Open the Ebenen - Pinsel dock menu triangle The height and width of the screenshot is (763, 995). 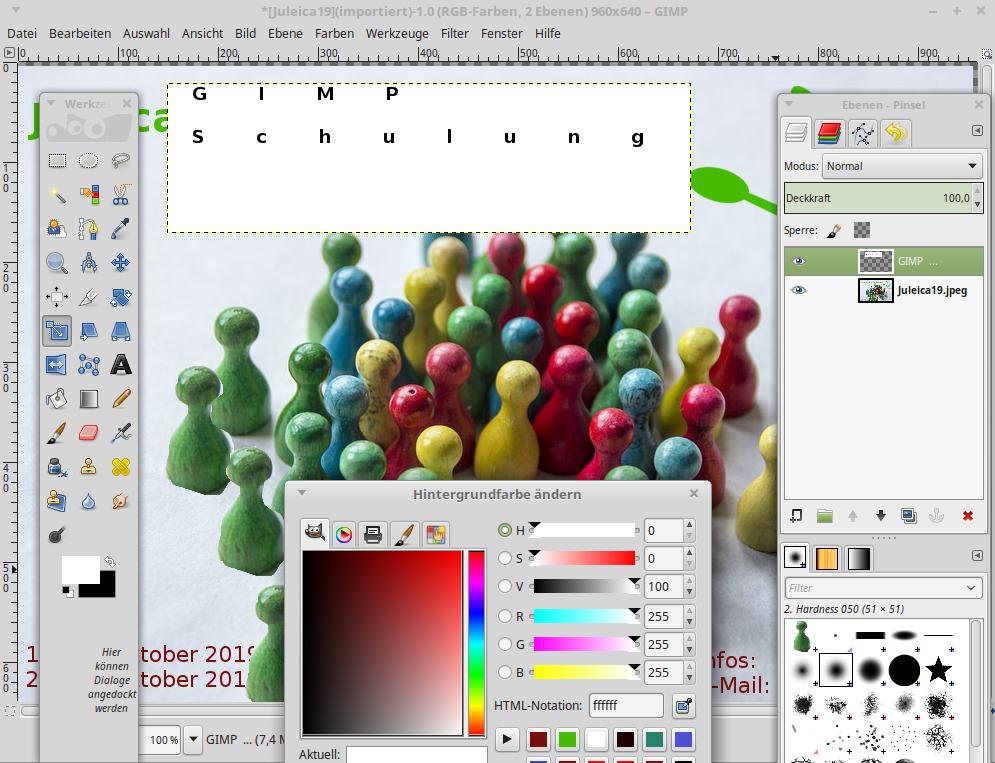click(789, 104)
